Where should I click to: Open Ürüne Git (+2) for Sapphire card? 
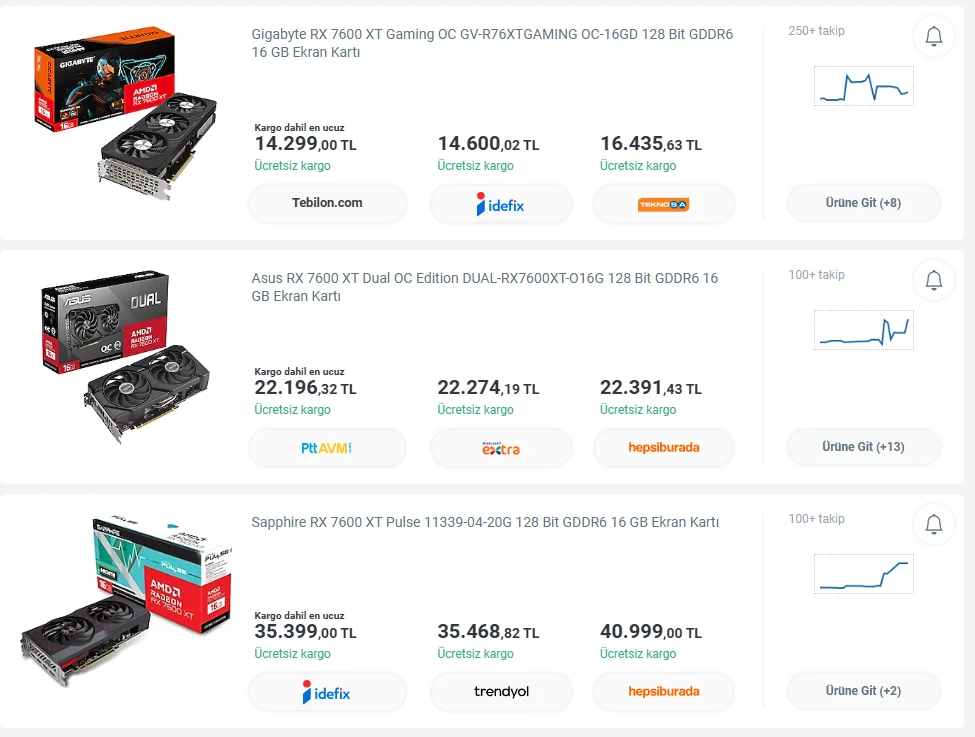[863, 691]
